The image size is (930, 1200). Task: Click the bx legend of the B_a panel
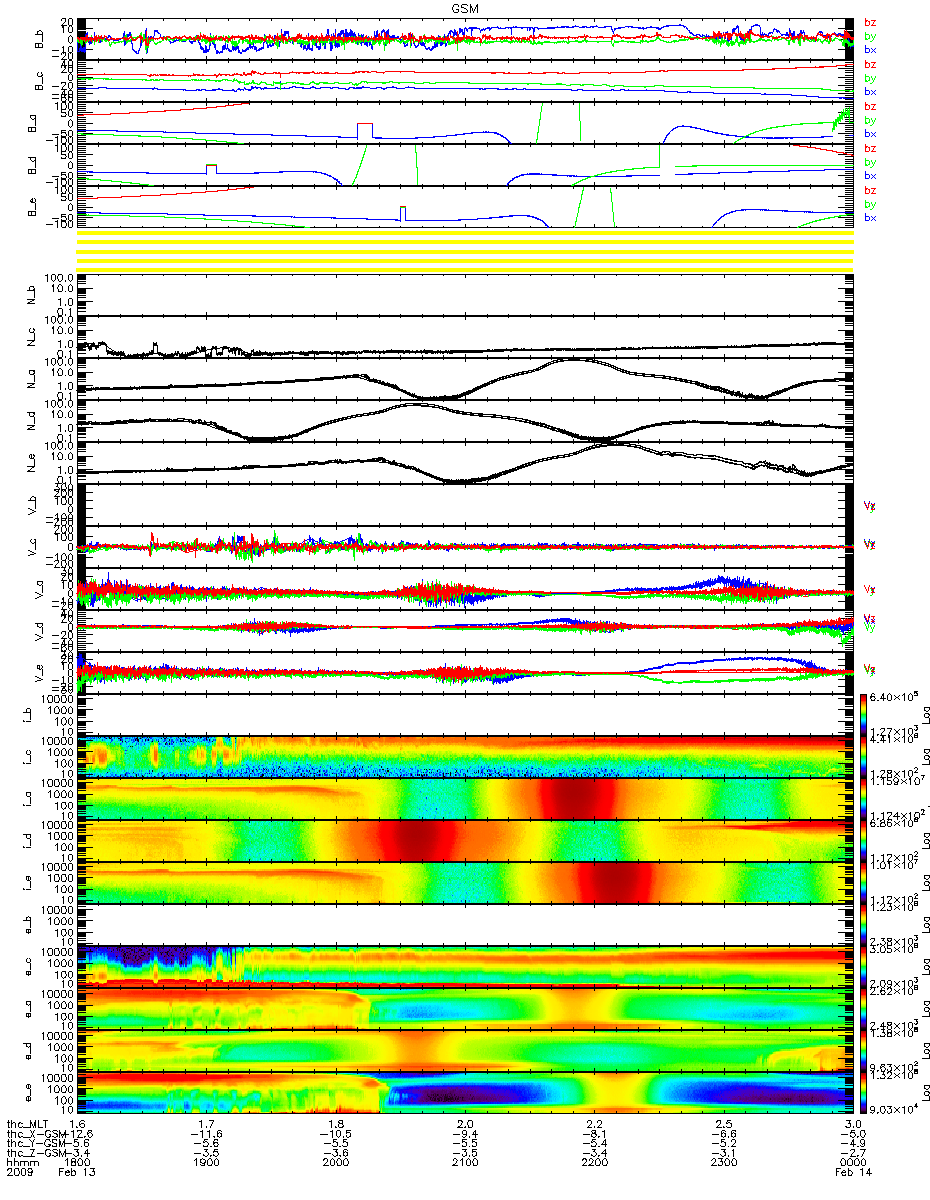[x=870, y=133]
